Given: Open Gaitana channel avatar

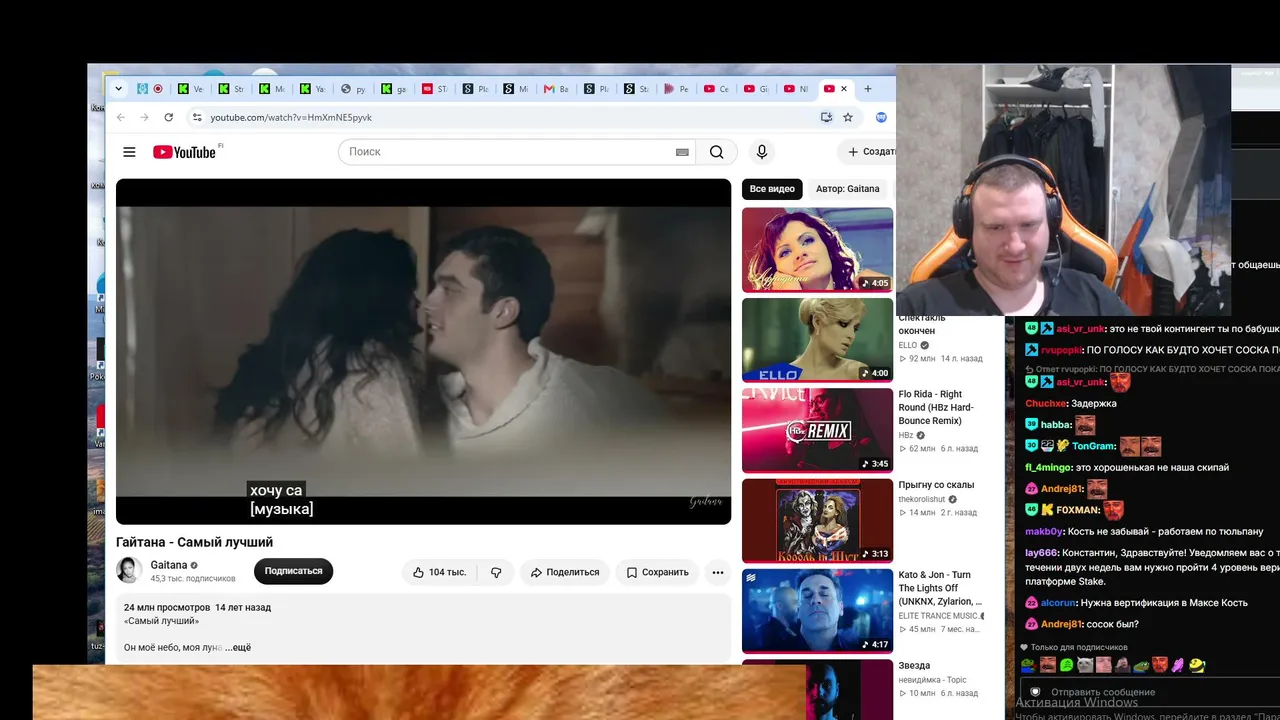Looking at the screenshot, I should (129, 570).
